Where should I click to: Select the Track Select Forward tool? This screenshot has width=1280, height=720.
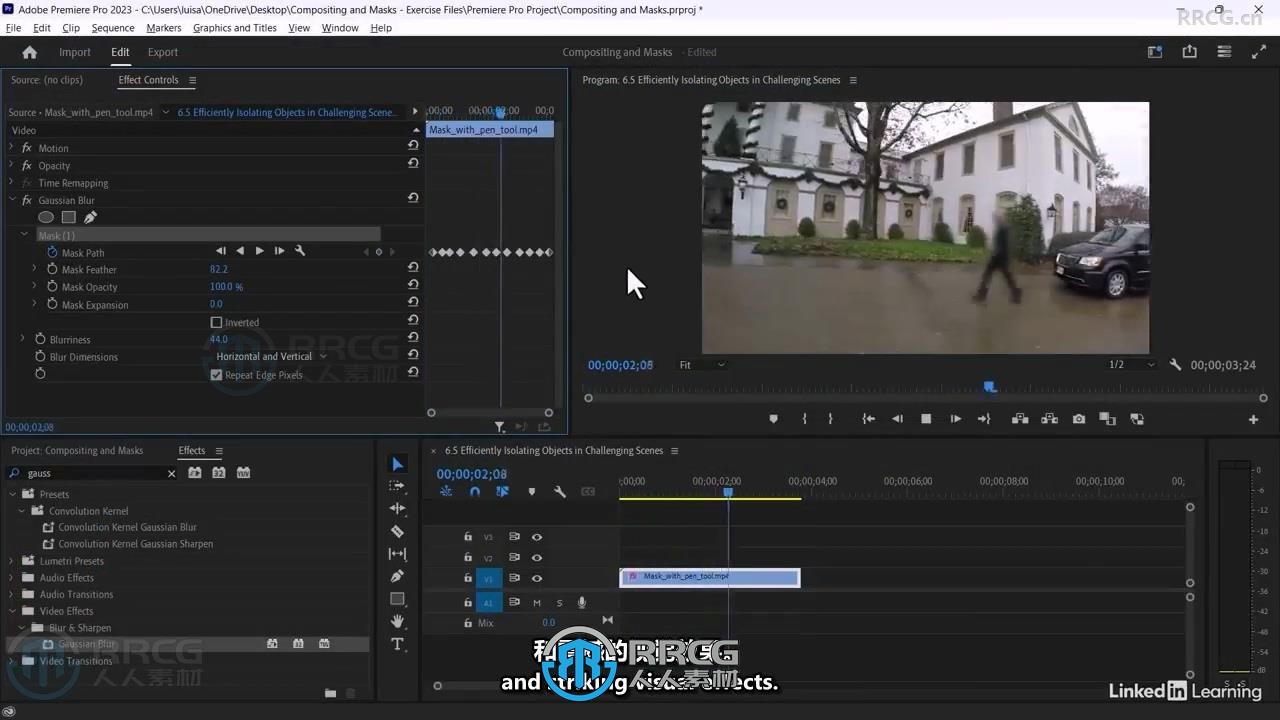click(x=397, y=486)
